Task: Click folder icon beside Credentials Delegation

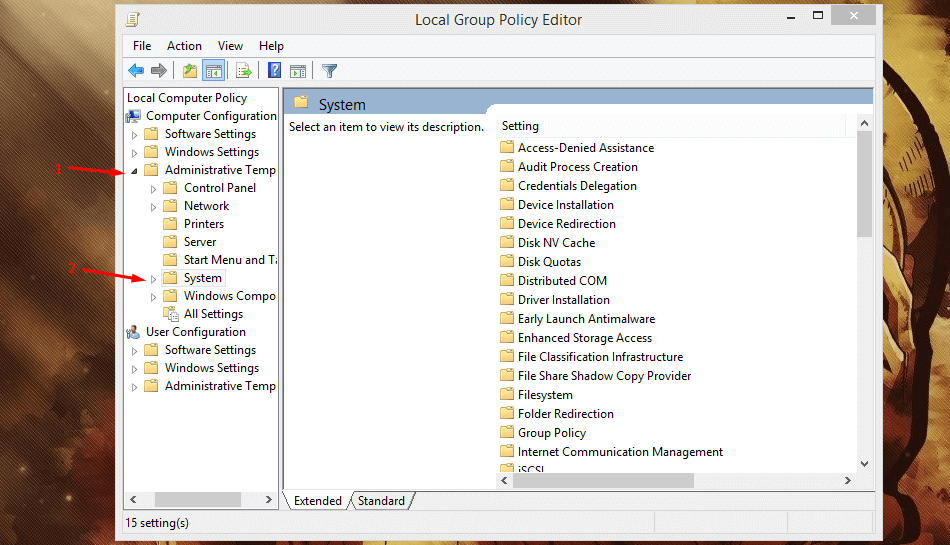Action: (x=507, y=185)
